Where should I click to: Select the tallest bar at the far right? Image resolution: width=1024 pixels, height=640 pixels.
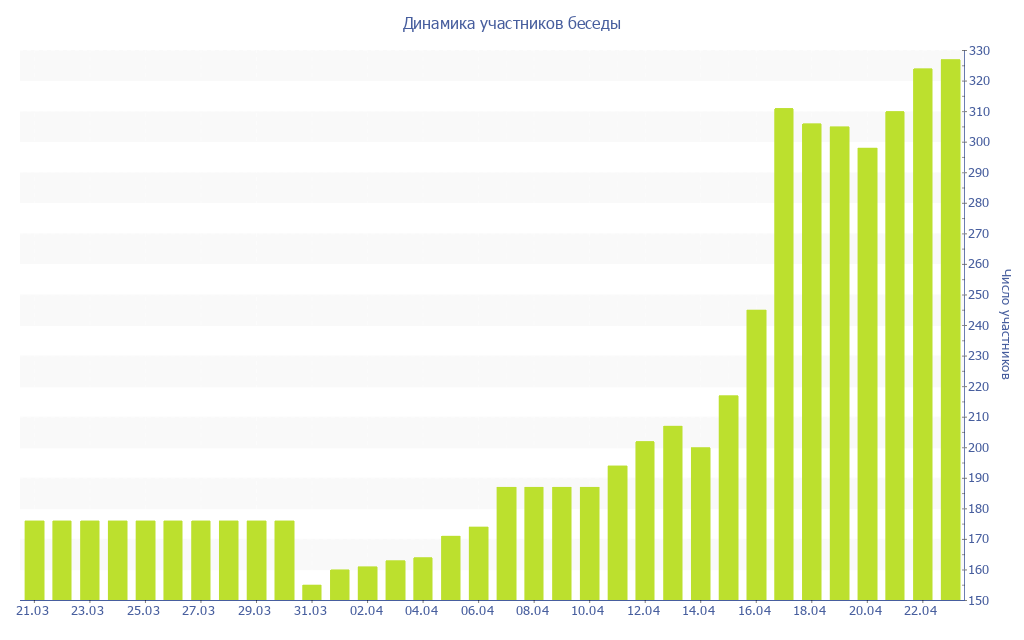pos(950,330)
